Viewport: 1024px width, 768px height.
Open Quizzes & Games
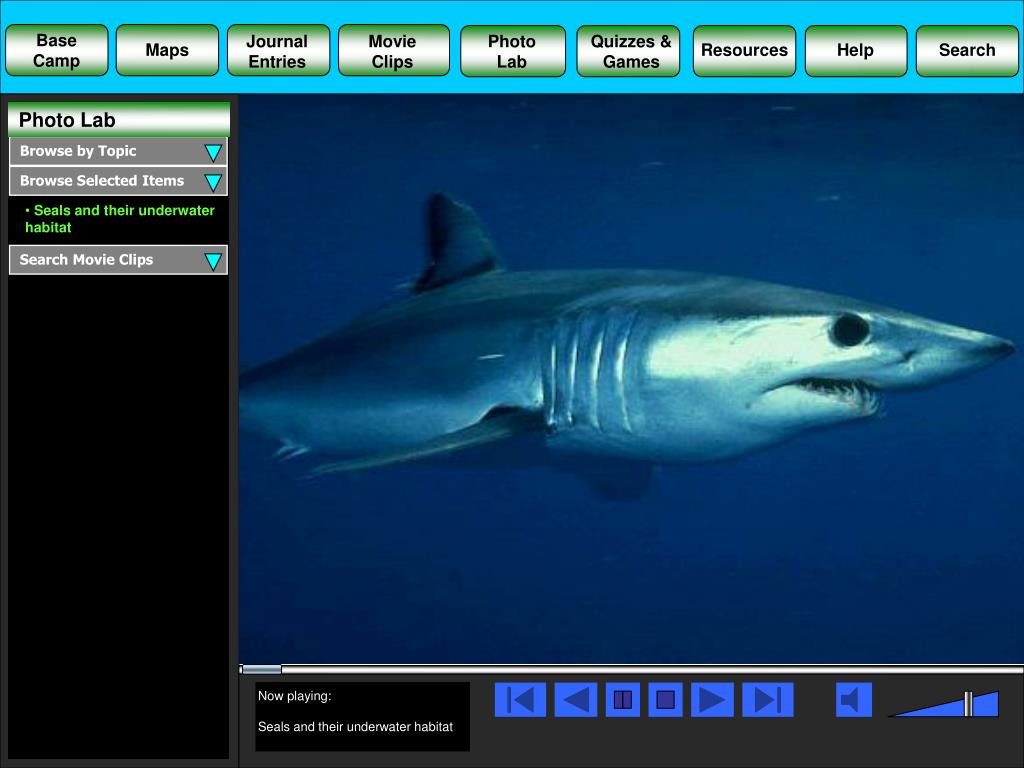click(x=628, y=51)
